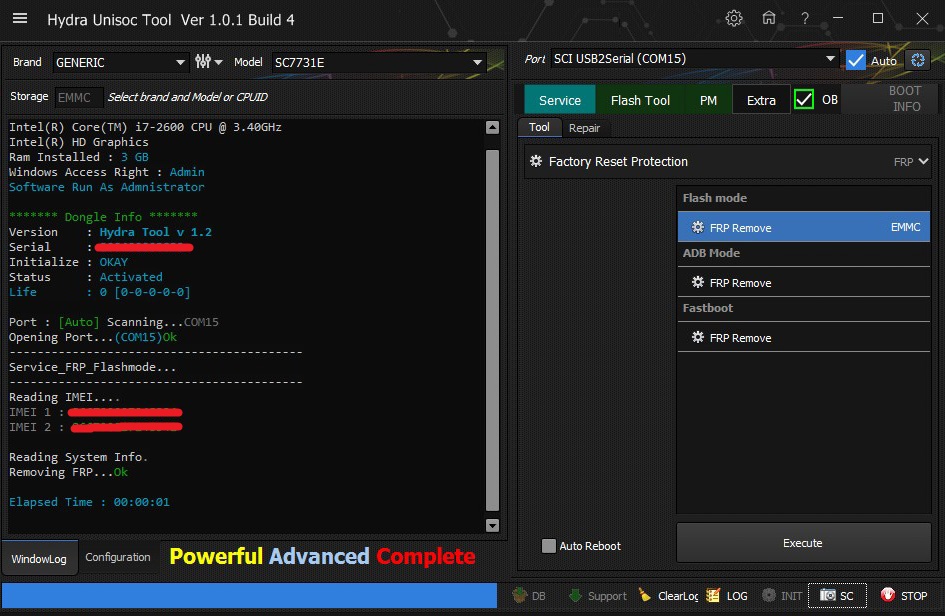The width and height of the screenshot is (945, 616).
Task: Click the blue progress bar
Action: coord(250,595)
